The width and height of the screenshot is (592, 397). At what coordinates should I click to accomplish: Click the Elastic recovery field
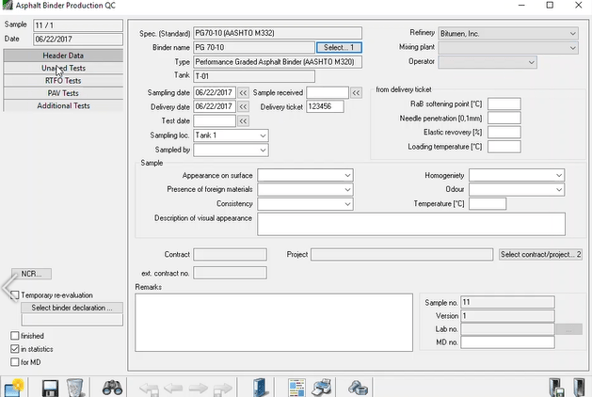[504, 132]
